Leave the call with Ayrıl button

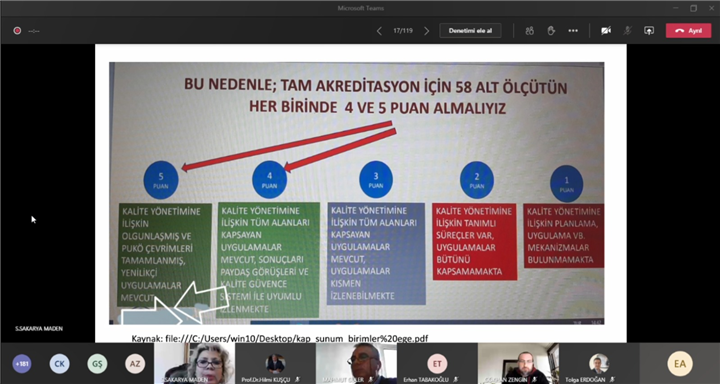(x=688, y=31)
